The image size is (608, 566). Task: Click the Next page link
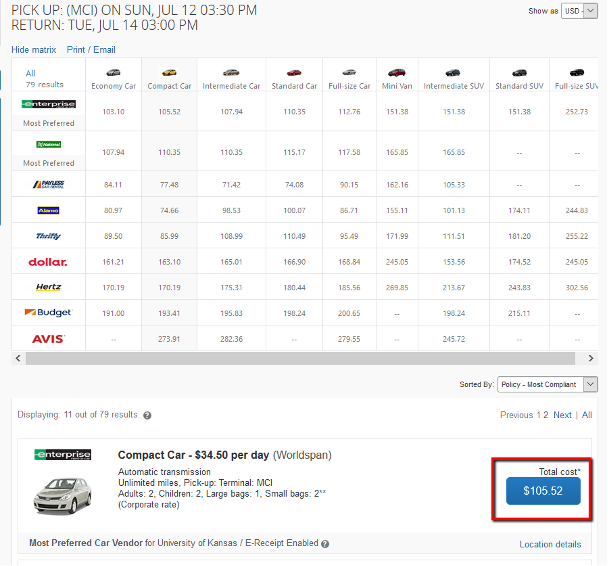(x=562, y=415)
